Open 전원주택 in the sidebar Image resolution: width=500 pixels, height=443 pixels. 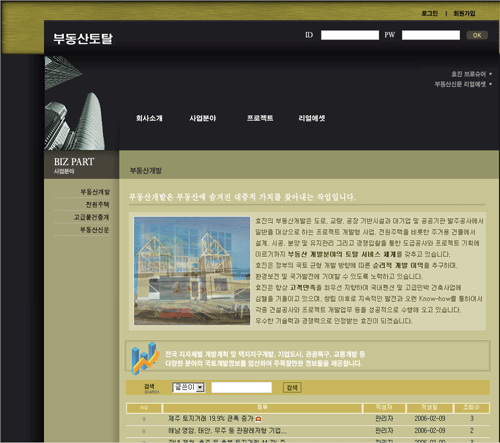(x=97, y=205)
